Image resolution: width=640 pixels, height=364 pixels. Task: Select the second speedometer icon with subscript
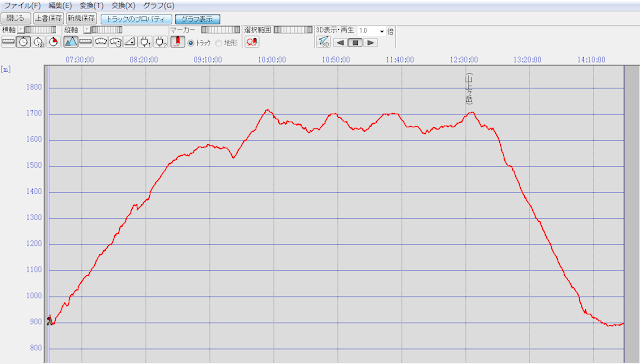tap(116, 42)
